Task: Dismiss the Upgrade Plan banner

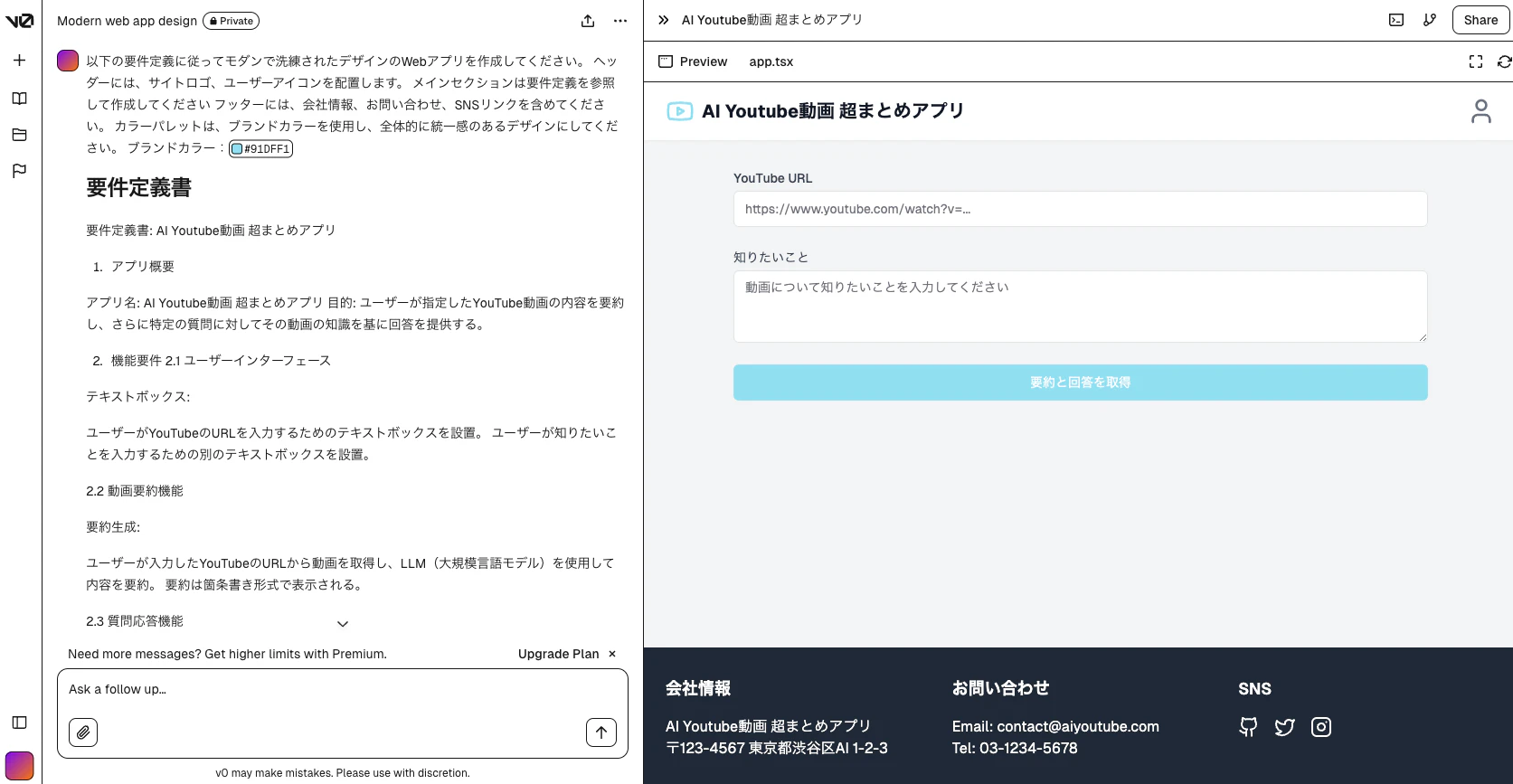Action: [612, 654]
